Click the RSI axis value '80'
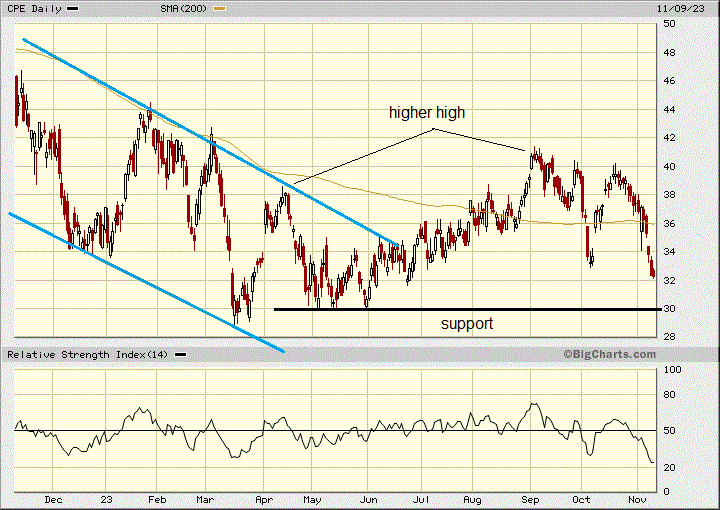Image resolution: width=720 pixels, height=510 pixels. pos(669,394)
